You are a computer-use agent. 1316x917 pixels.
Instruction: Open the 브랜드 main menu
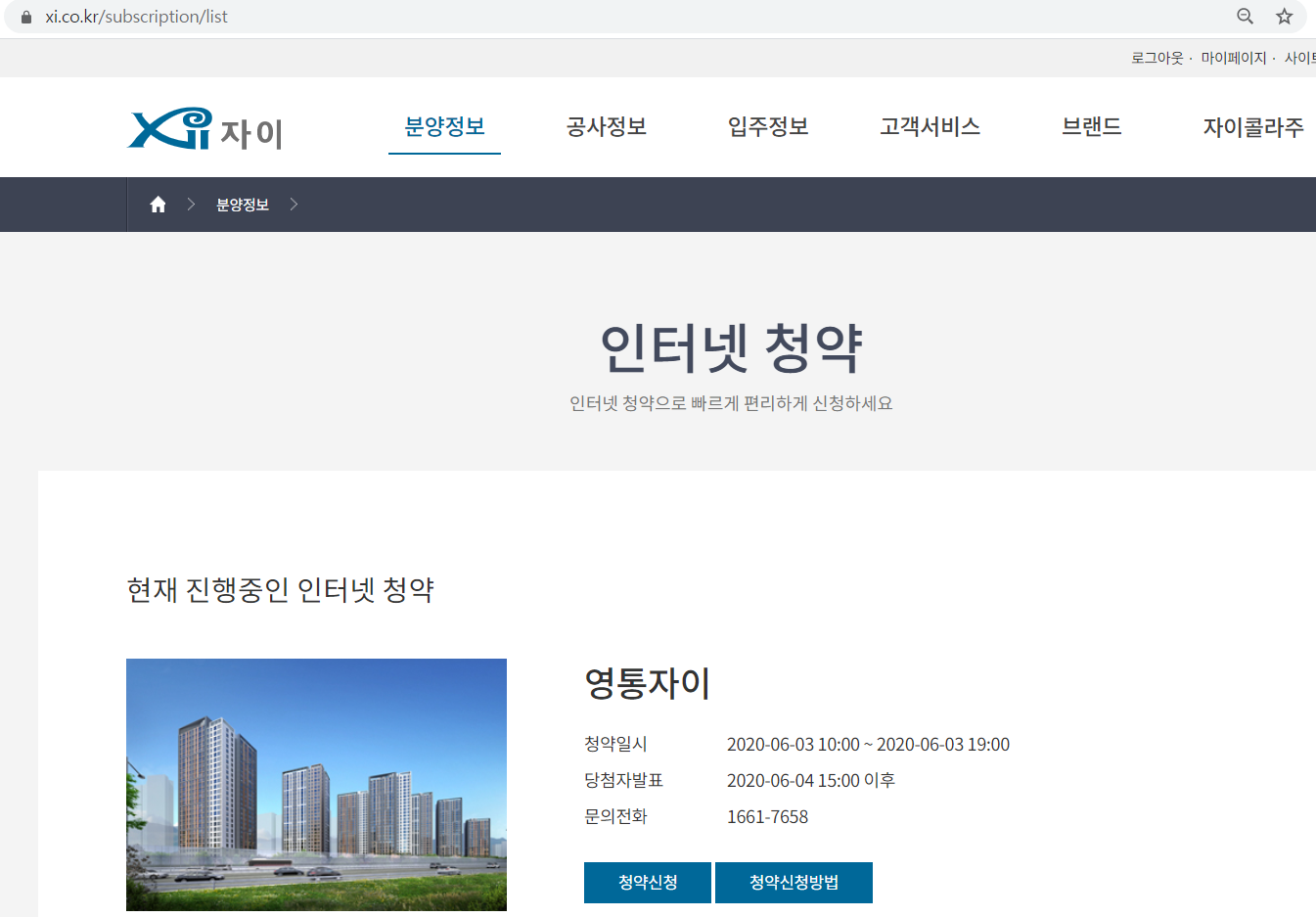point(1092,127)
